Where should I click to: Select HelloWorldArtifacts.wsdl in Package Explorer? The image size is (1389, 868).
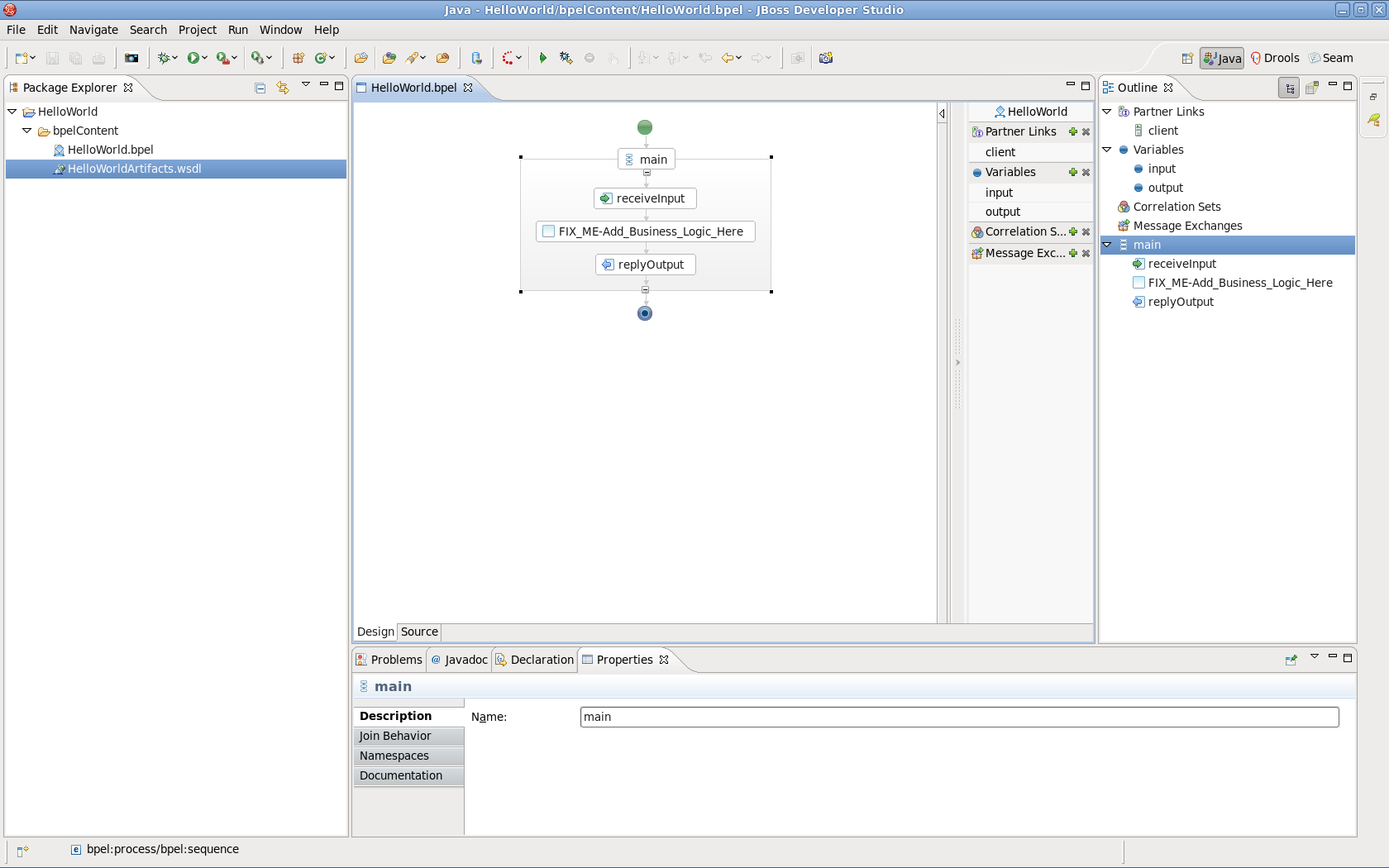point(134,169)
